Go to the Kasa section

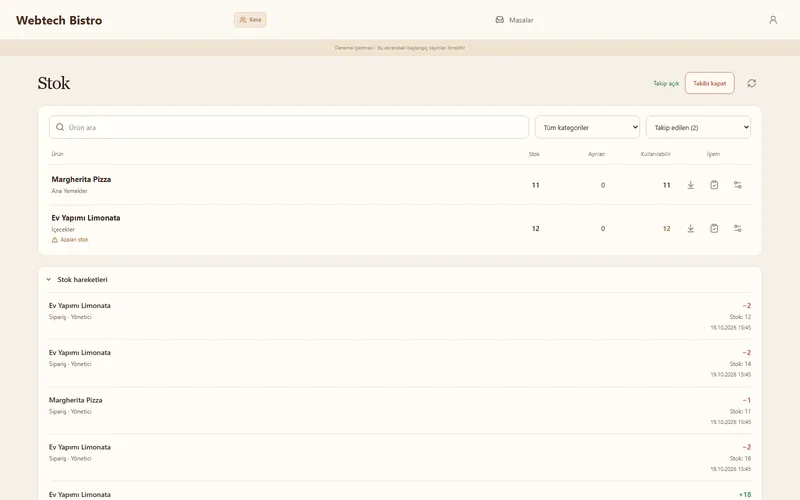[250, 20]
